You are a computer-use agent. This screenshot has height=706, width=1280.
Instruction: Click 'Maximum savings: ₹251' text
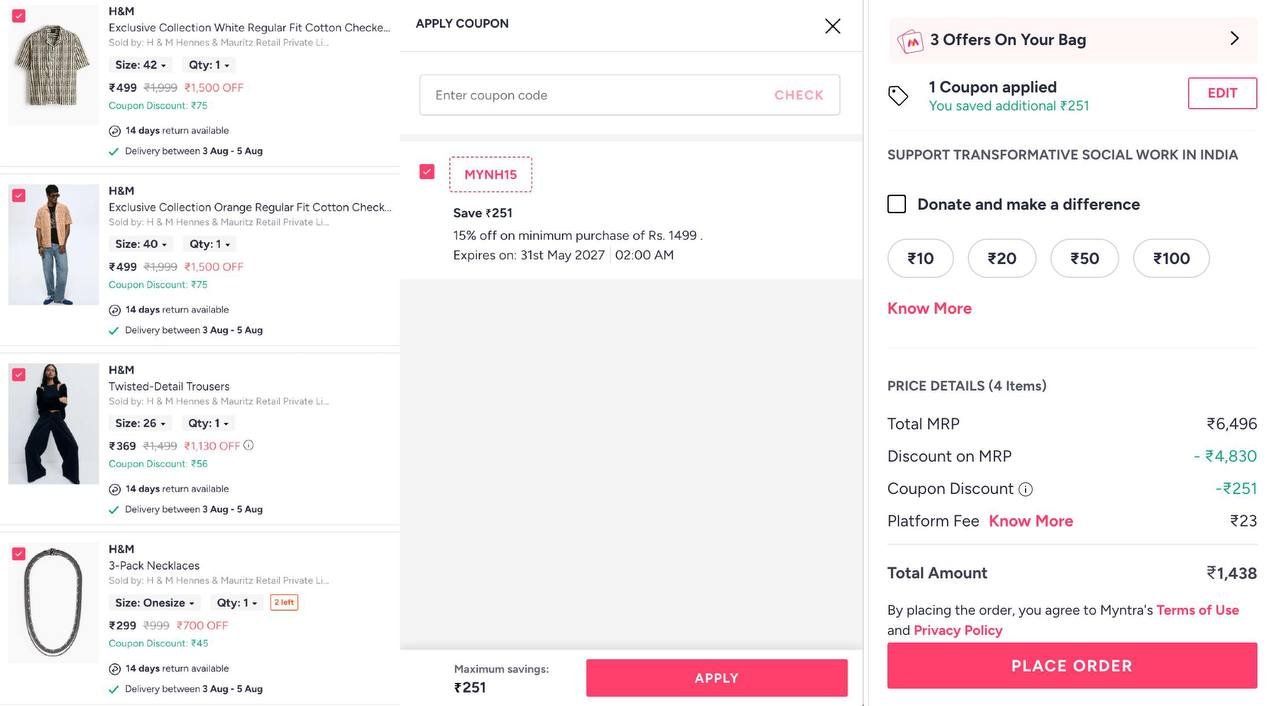[x=501, y=678]
